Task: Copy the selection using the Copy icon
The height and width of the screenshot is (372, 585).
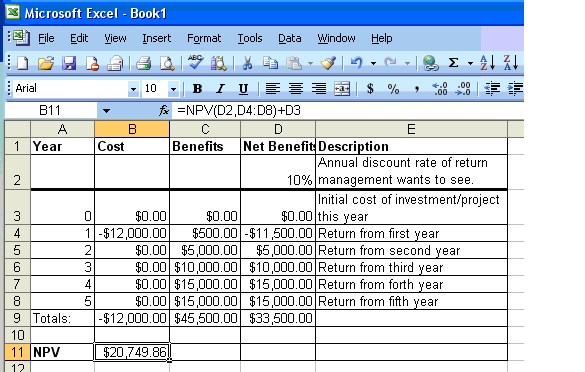Action: pyautogui.click(x=270, y=63)
